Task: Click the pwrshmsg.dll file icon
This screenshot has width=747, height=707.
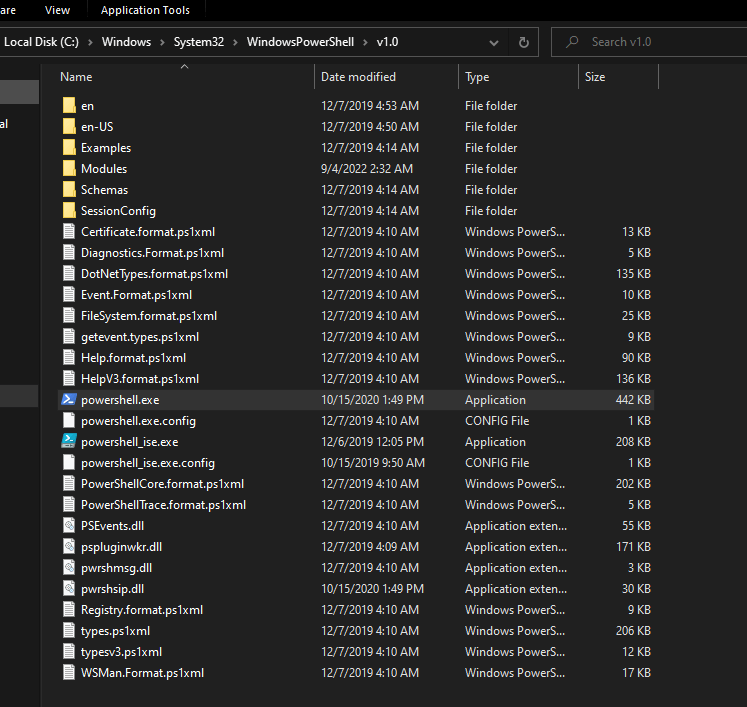Action: [69, 567]
